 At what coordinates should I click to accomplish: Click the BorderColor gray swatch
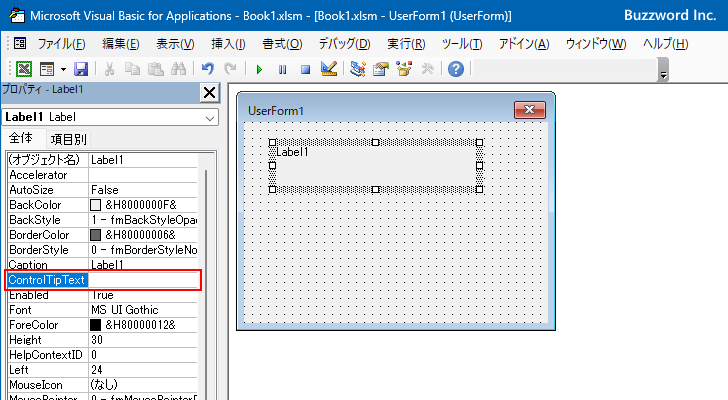click(95, 235)
